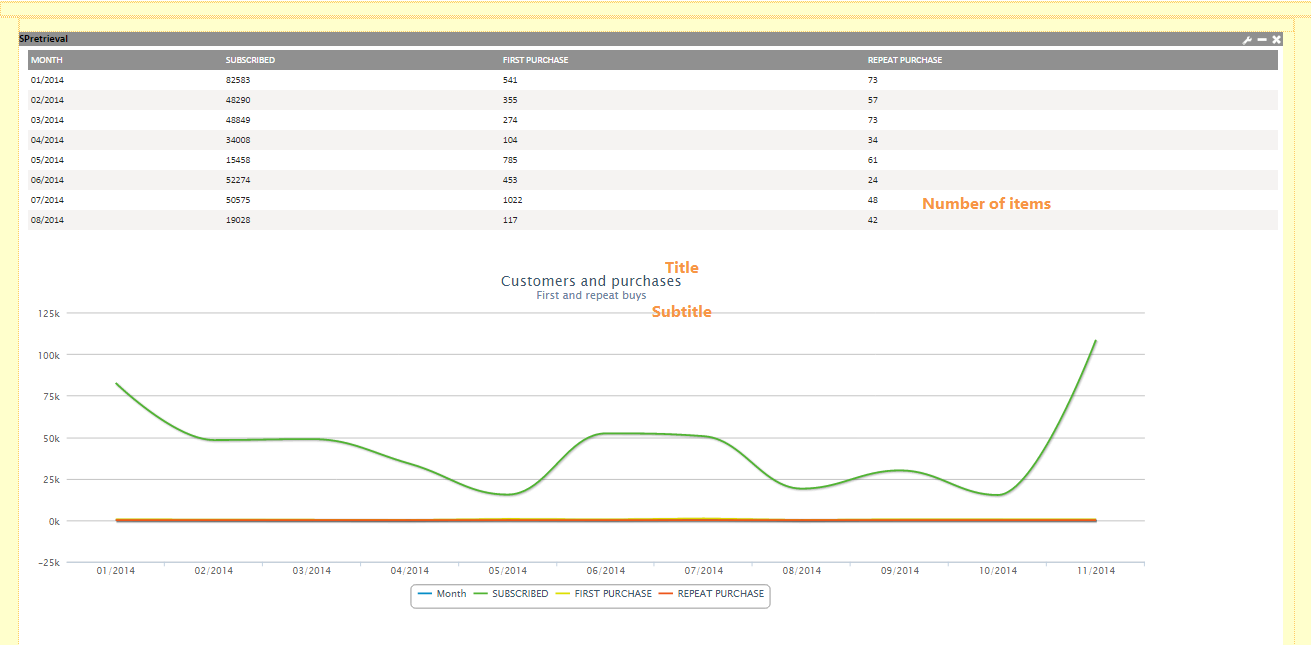Collapse the SPretrieval widget with minimize icon
This screenshot has width=1311, height=645.
coord(1262,39)
